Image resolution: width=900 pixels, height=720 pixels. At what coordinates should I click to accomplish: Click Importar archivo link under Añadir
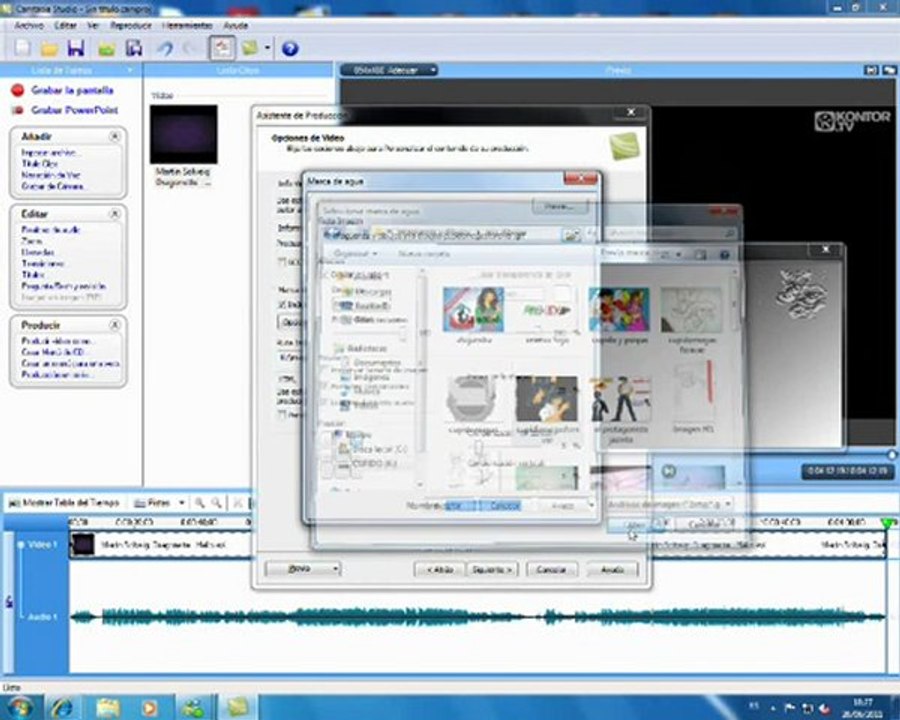pos(50,153)
